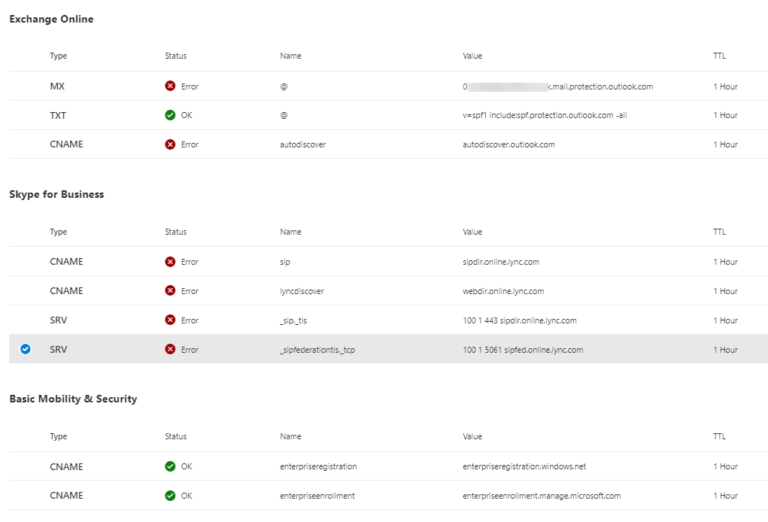768x522 pixels.
Task: Click the webdir.online.lync.com value
Action: (503, 291)
